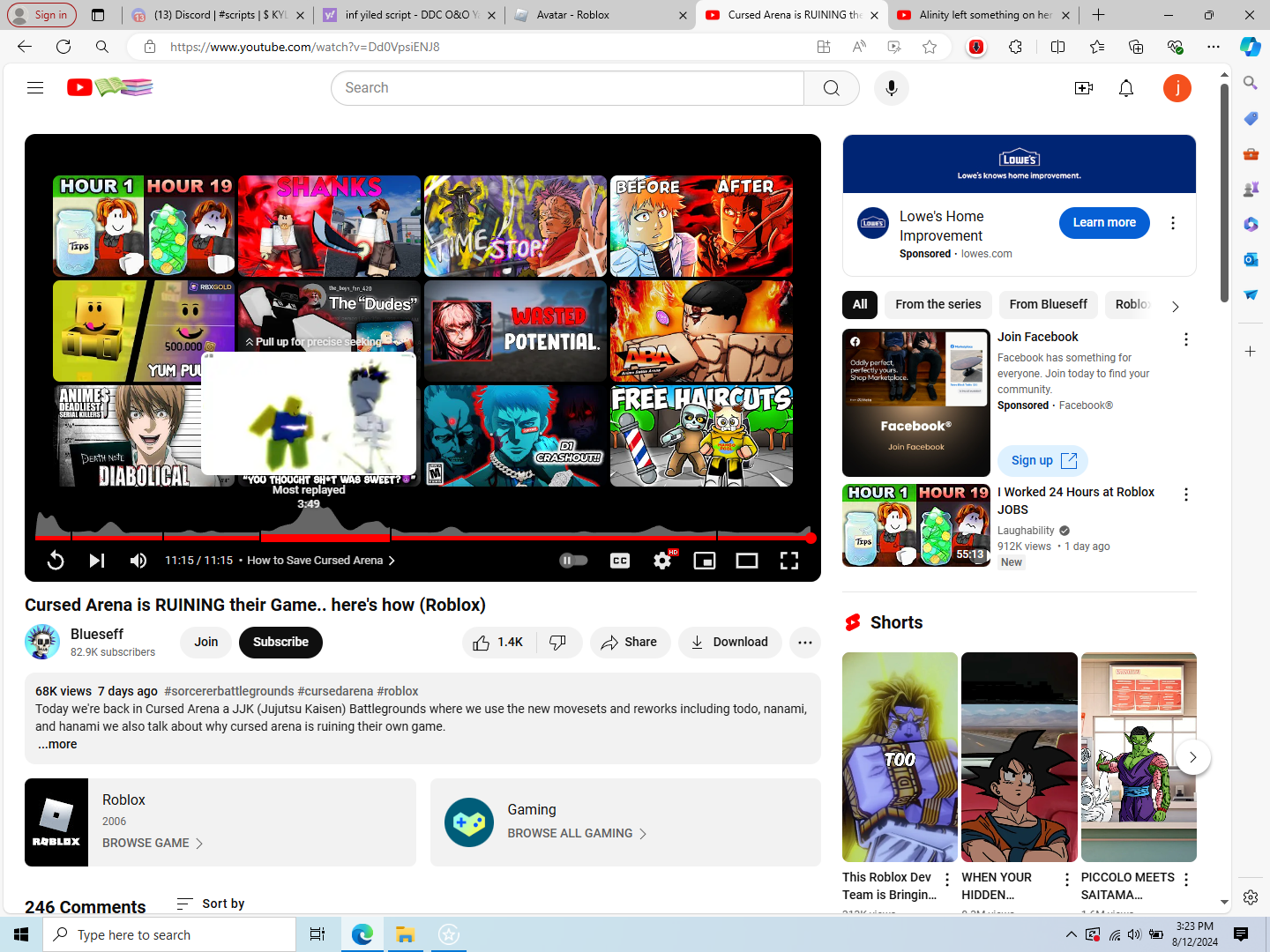Toggle closed captions
Viewport: 1270px width, 952px height.
(x=620, y=561)
